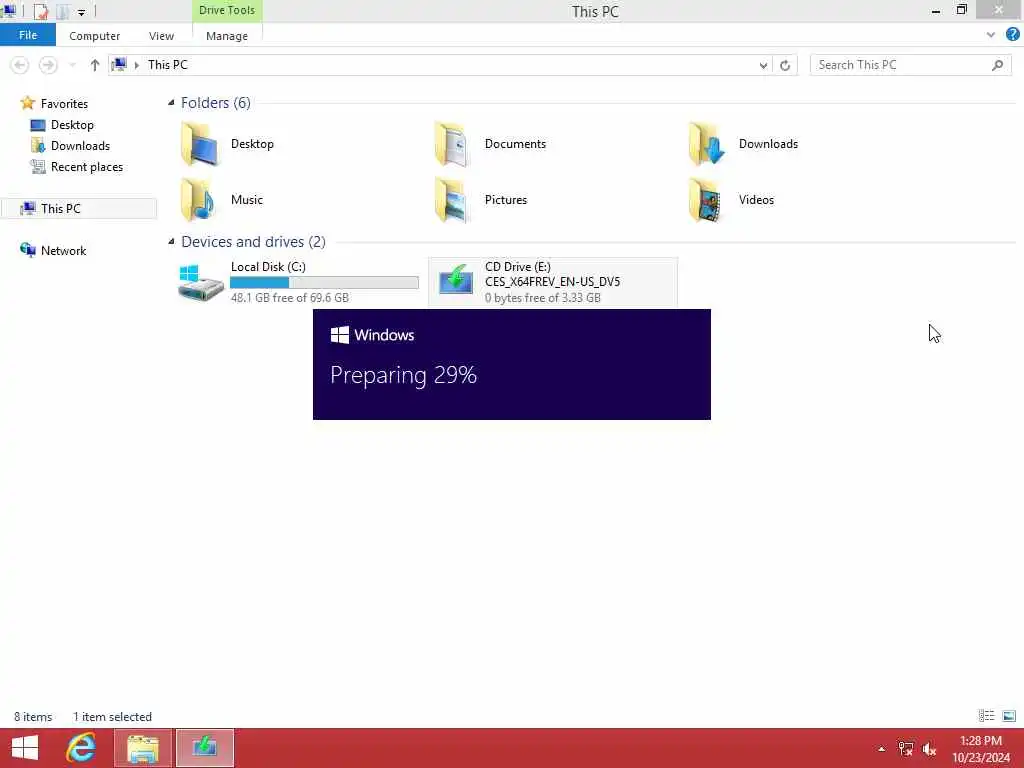The image size is (1024, 768).
Task: Open Windows setup taskbar button
Action: pyautogui.click(x=204, y=748)
